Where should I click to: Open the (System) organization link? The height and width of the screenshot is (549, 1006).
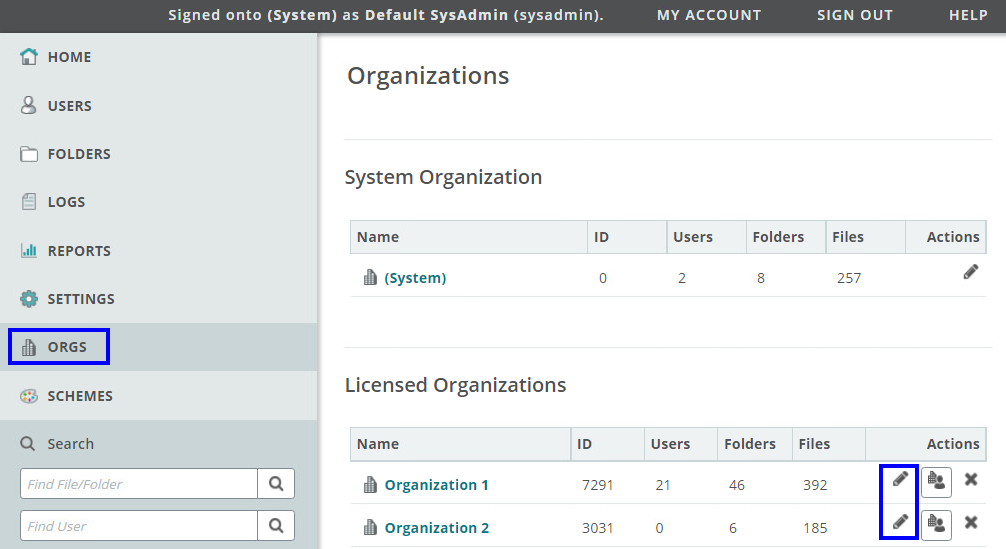tap(415, 278)
